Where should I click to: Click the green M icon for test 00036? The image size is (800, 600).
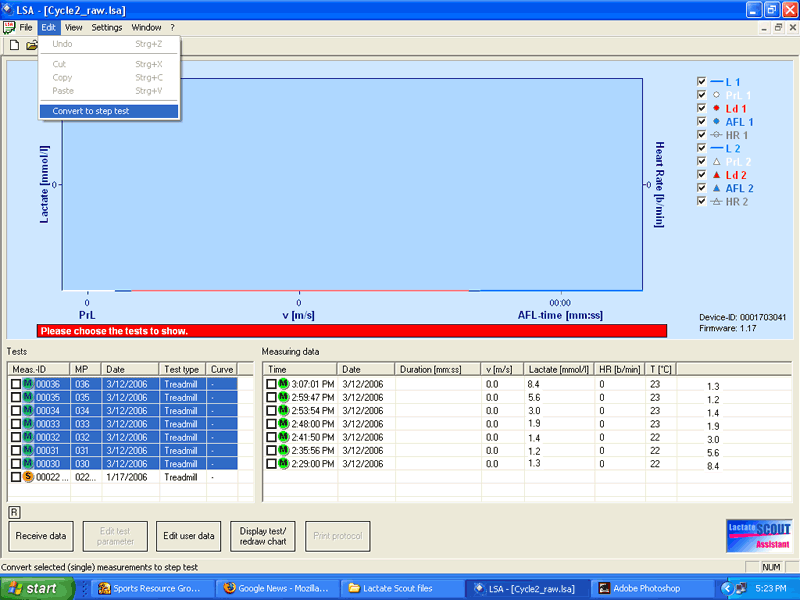coord(28,384)
